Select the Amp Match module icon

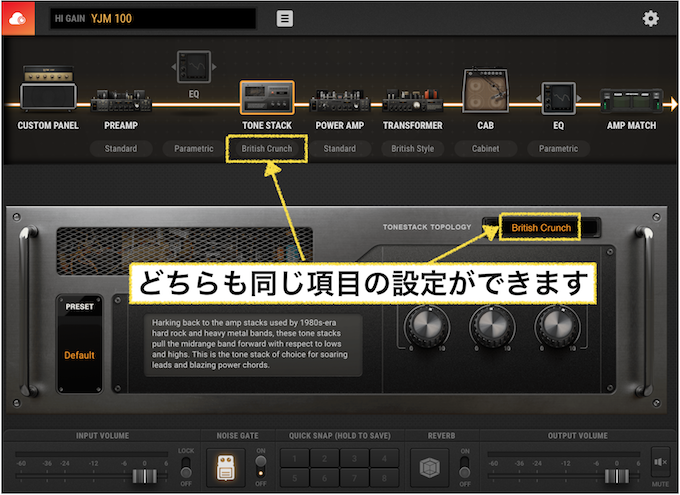[631, 102]
